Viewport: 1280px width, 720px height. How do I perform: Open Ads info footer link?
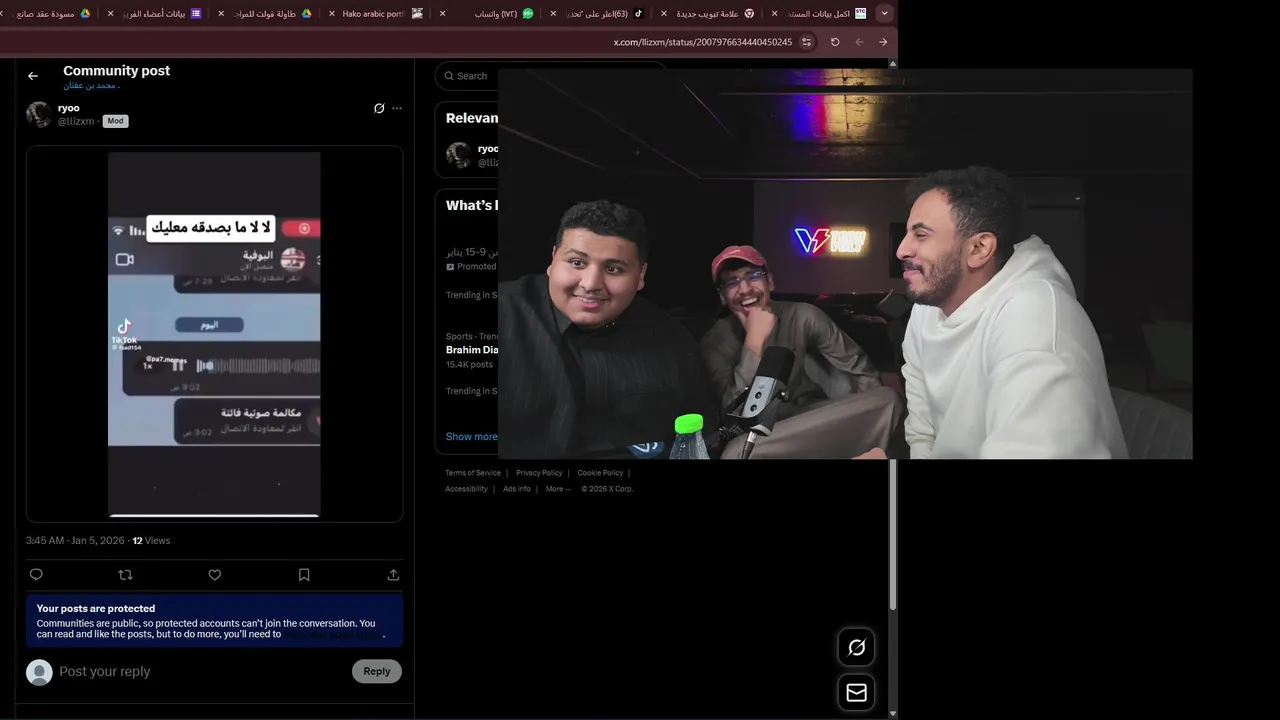[517, 489]
